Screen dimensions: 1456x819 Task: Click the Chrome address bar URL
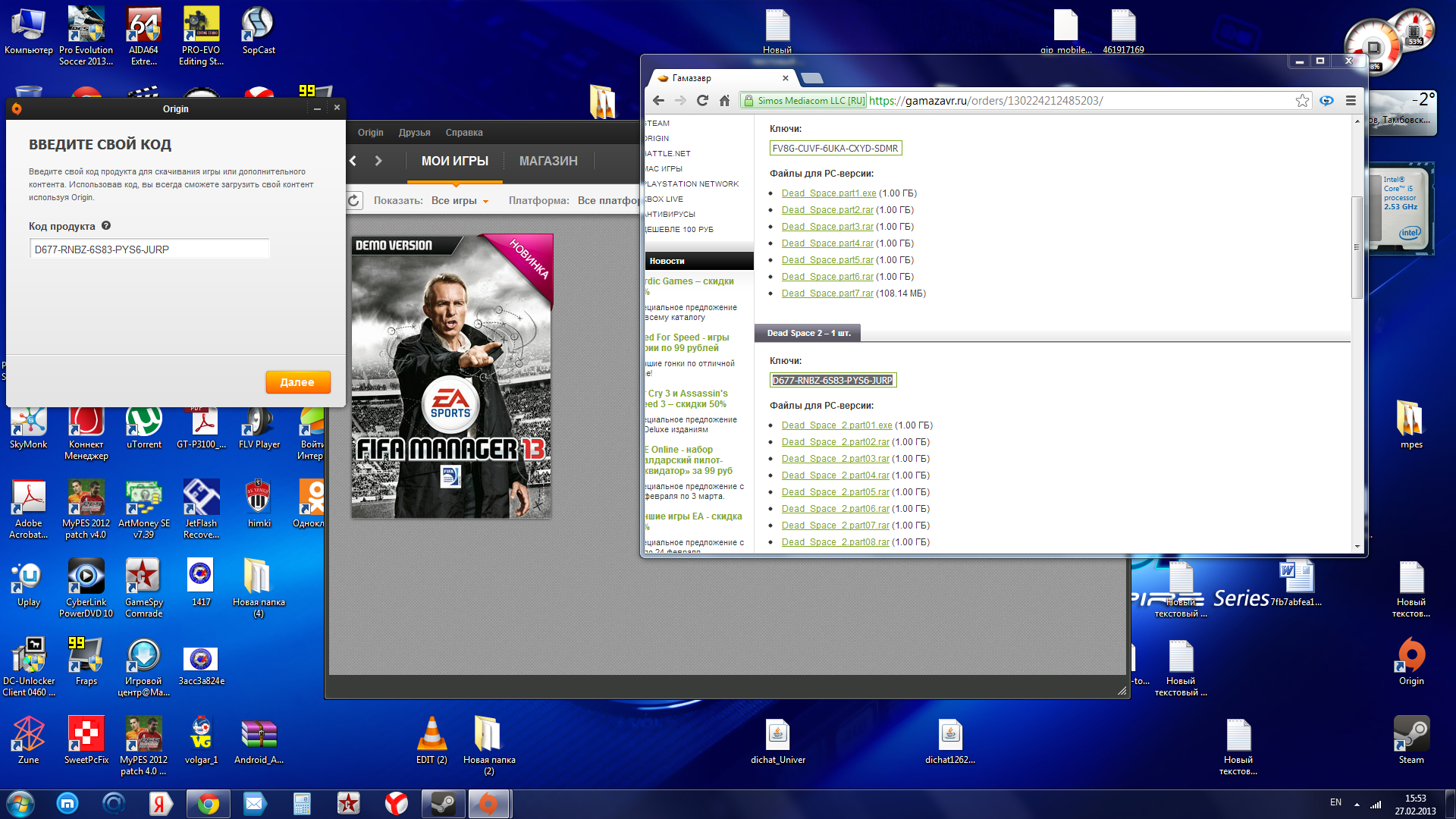[986, 100]
